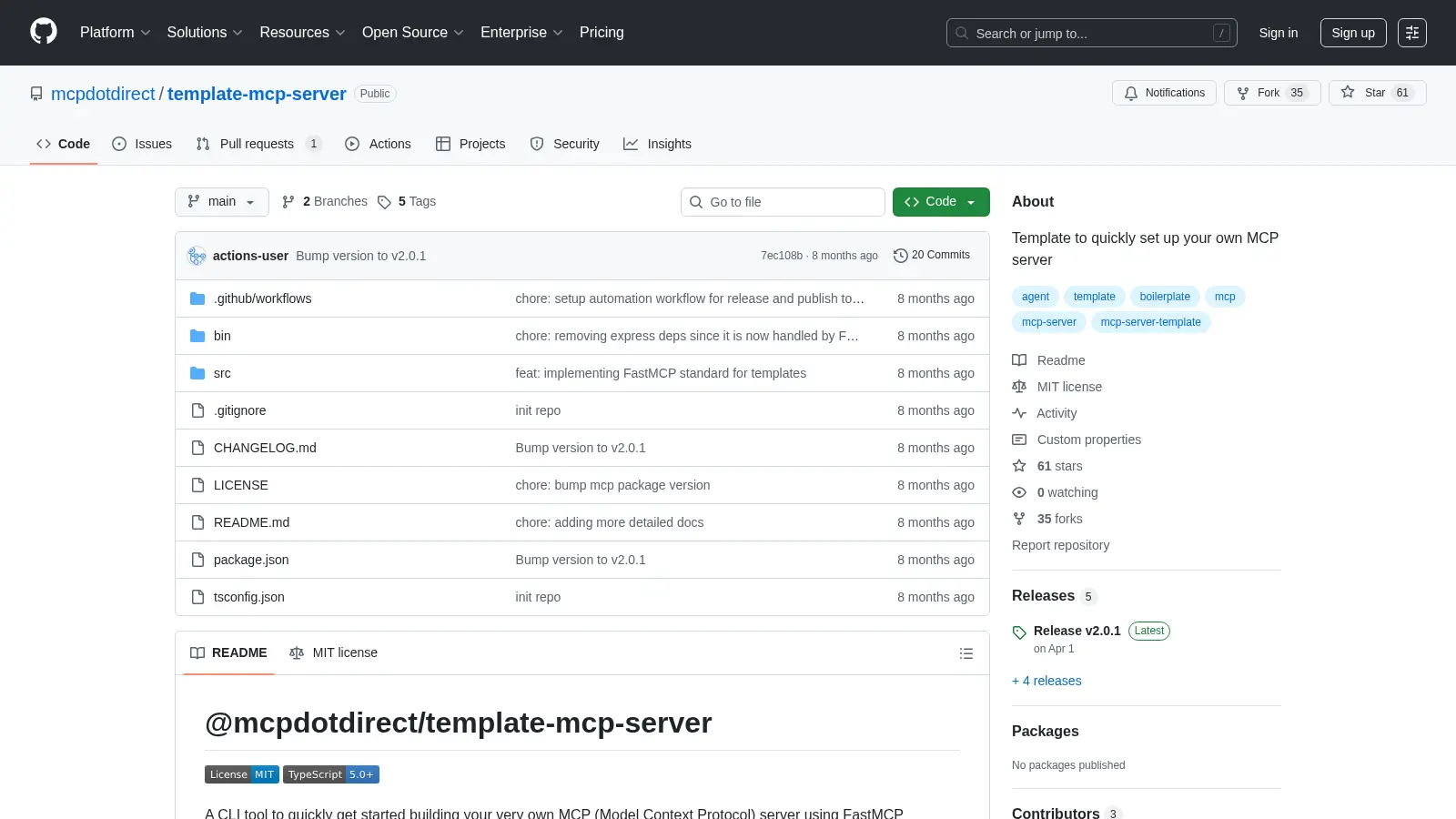1456x819 pixels.
Task: Click Report repository
Action: (1060, 545)
